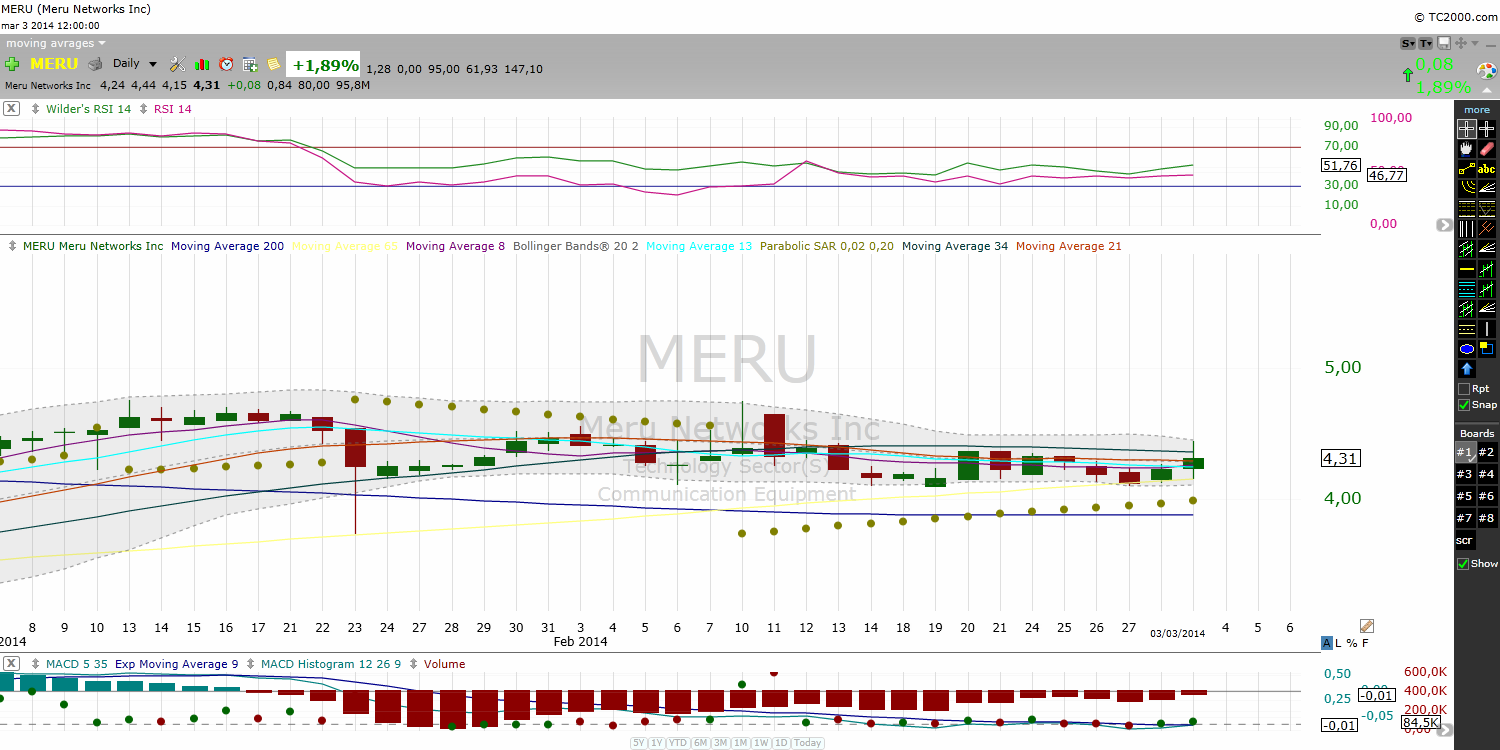
Task: Select the blue ellipse drawing tool
Action: (x=1467, y=348)
